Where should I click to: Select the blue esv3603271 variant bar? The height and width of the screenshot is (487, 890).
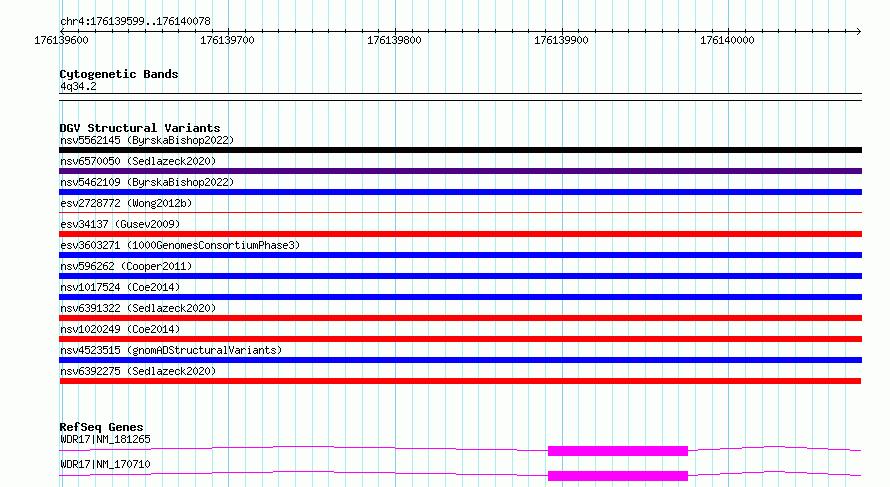click(460, 255)
